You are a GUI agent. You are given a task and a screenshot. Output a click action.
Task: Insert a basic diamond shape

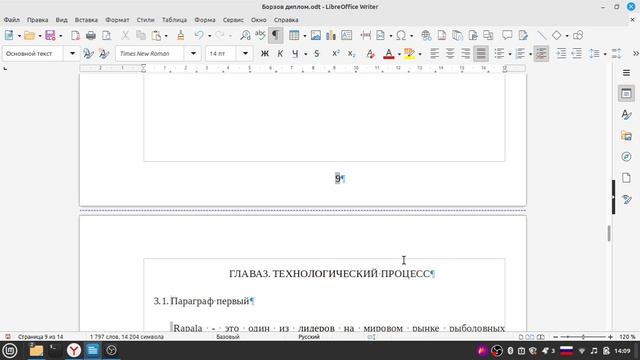coord(556,36)
